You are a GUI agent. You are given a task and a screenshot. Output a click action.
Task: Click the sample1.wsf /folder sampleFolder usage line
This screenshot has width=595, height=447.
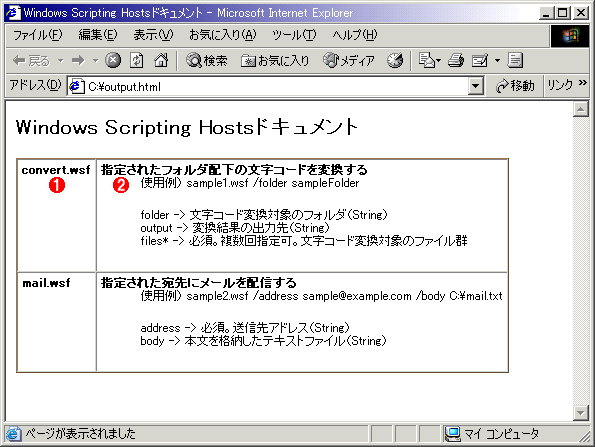point(250,183)
